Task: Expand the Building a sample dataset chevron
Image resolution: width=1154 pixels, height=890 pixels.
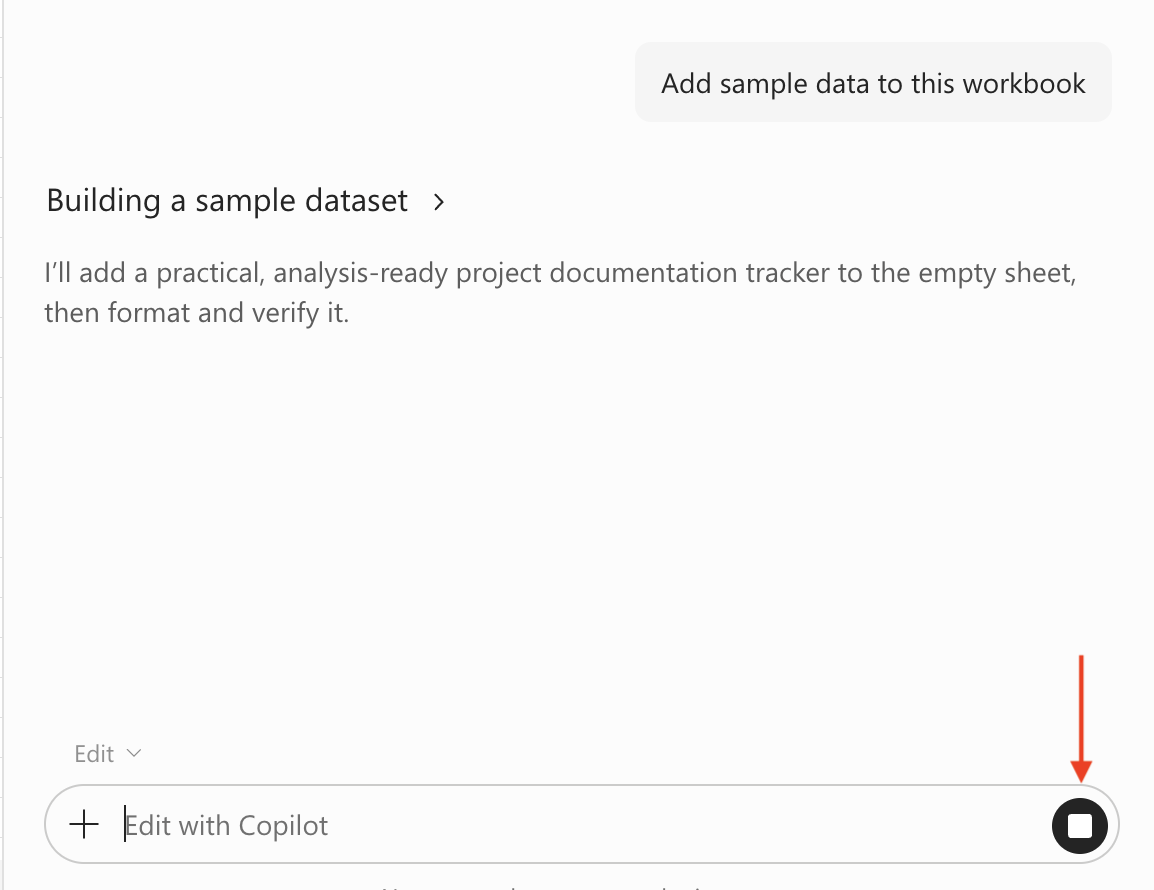Action: point(439,202)
